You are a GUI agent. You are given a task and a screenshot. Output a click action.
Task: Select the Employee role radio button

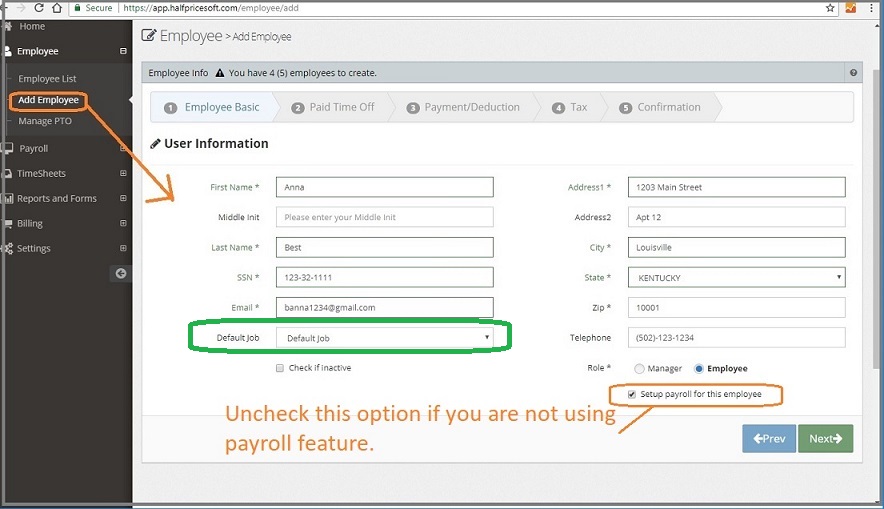pos(699,369)
